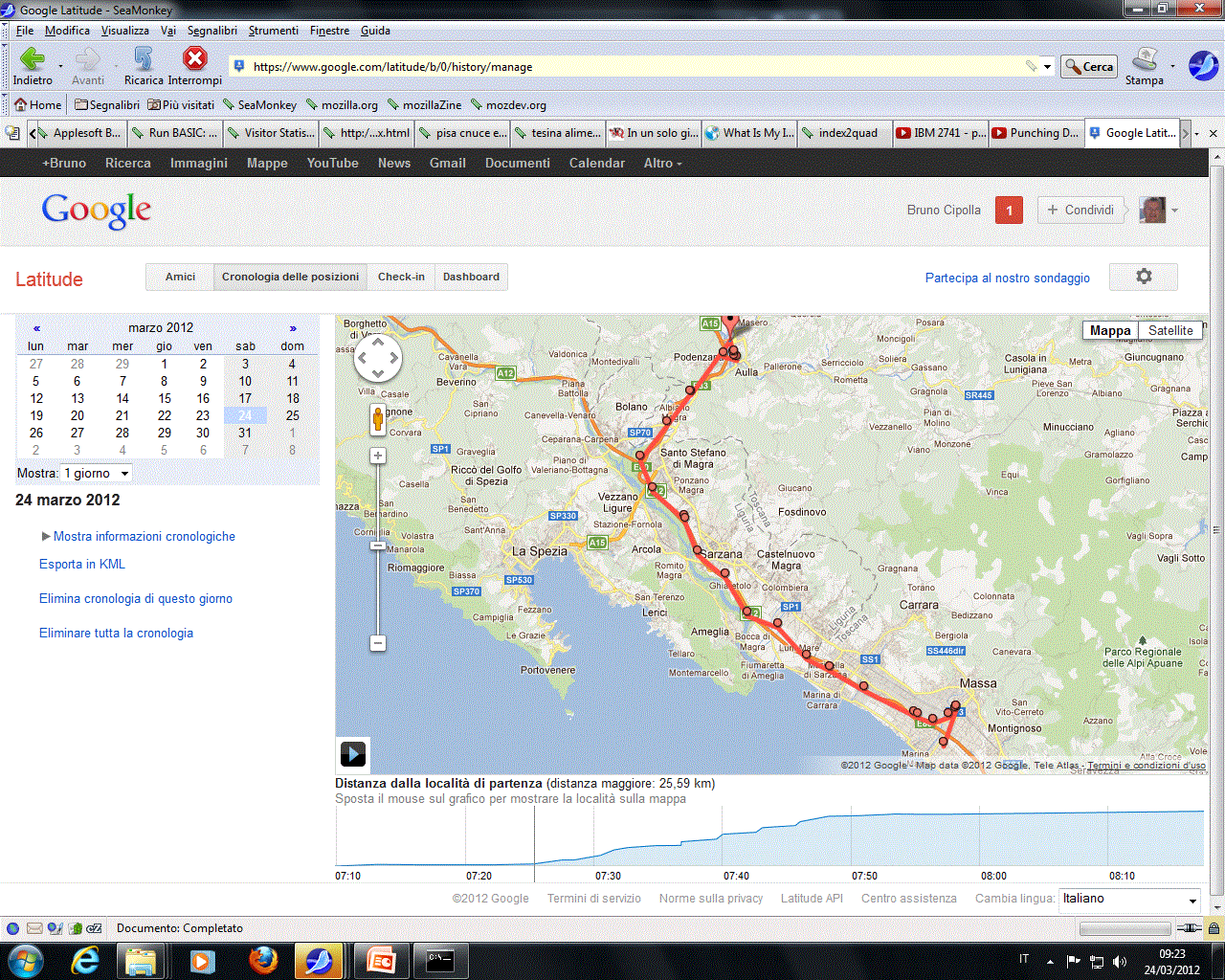The width and height of the screenshot is (1225, 980).
Task: Switch to PowerPoint in the taskbar
Action: pyautogui.click(x=380, y=960)
